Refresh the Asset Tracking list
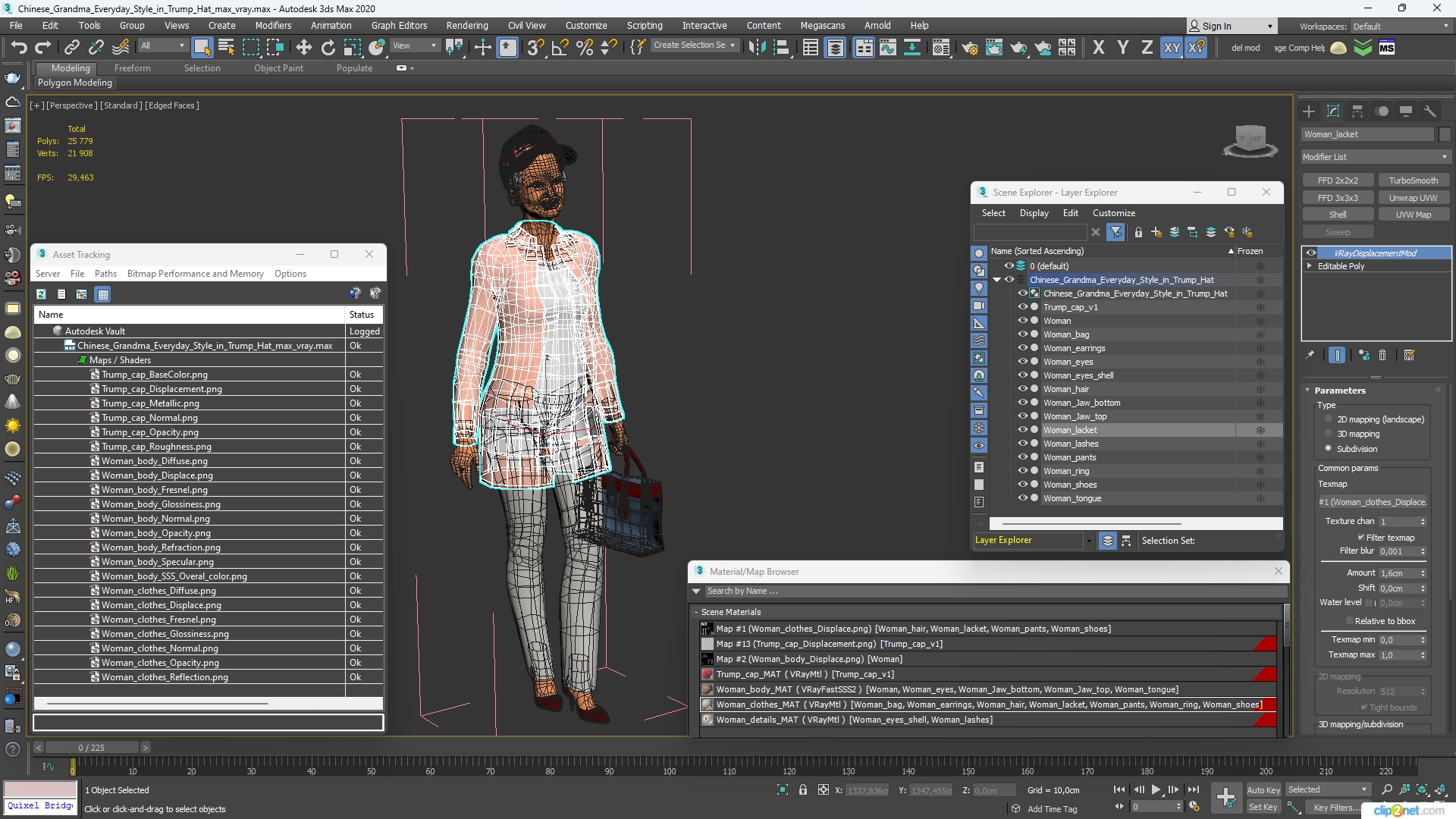The width and height of the screenshot is (1456, 819). (42, 294)
